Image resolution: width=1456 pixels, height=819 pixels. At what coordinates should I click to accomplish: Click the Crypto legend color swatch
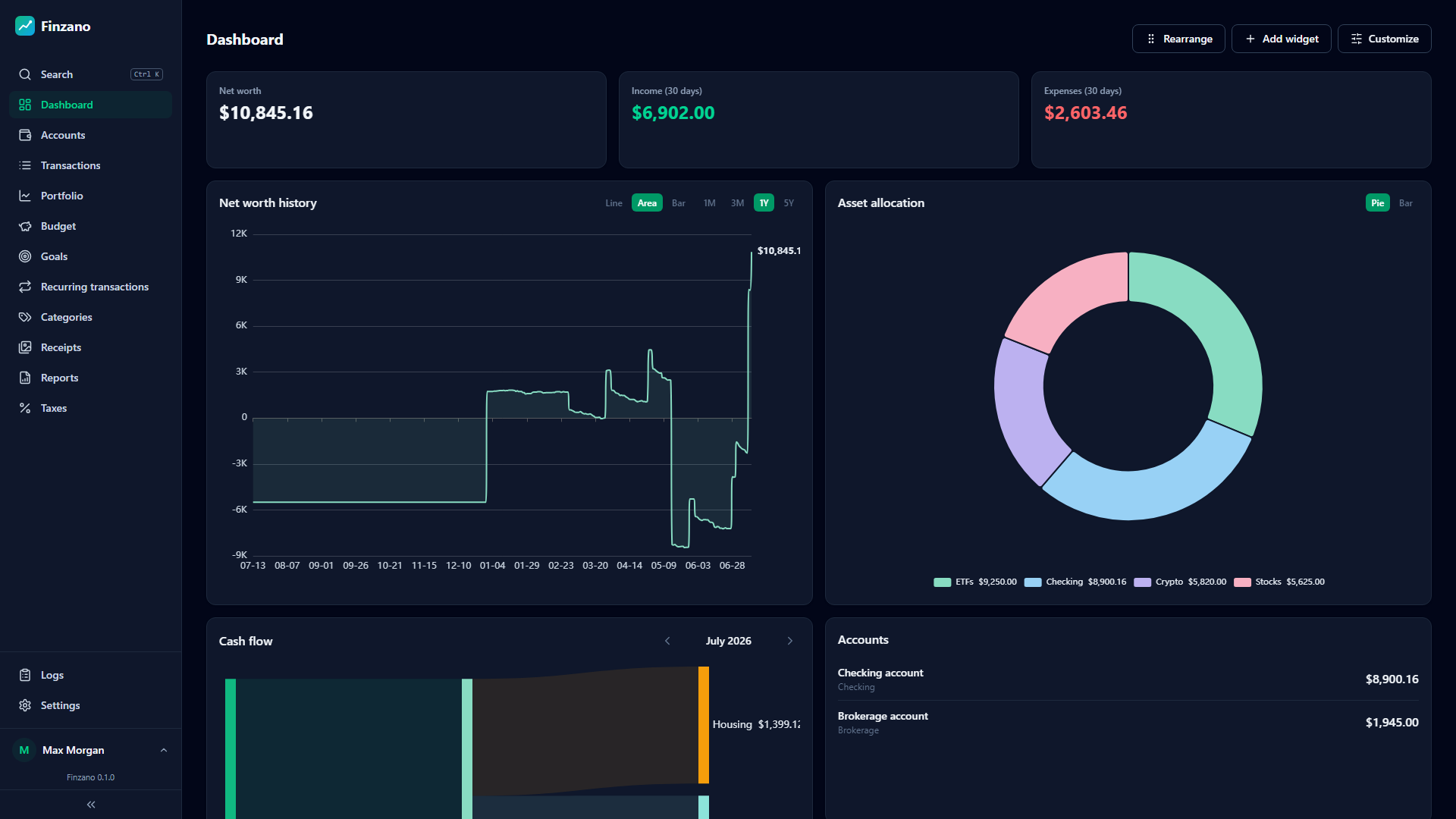point(1142,582)
